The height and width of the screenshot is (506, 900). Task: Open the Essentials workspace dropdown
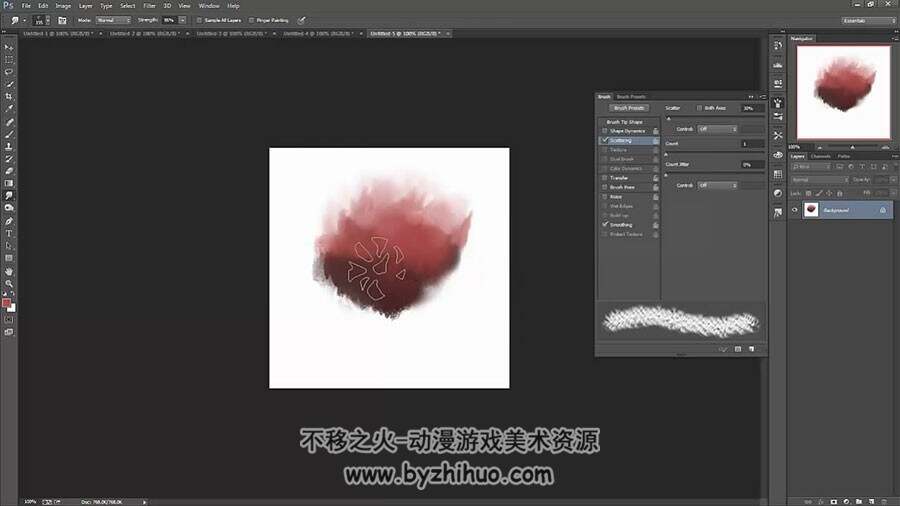click(x=868, y=20)
